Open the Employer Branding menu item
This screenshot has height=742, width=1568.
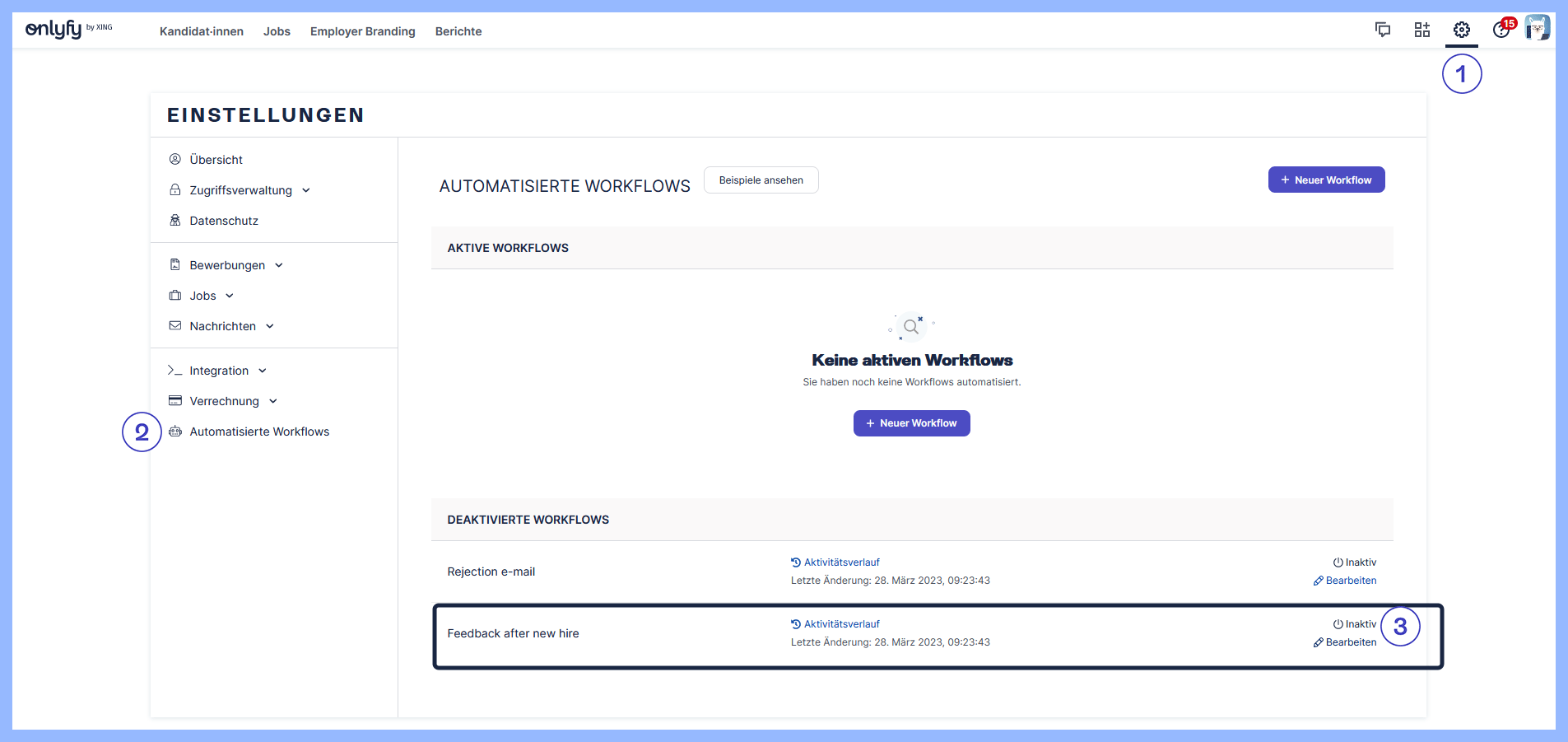point(362,31)
